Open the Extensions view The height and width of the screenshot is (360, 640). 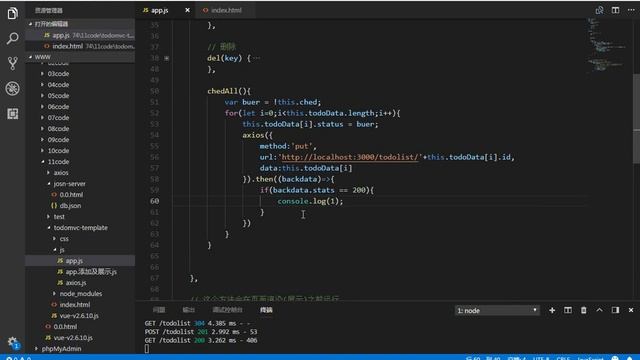[x=12, y=113]
